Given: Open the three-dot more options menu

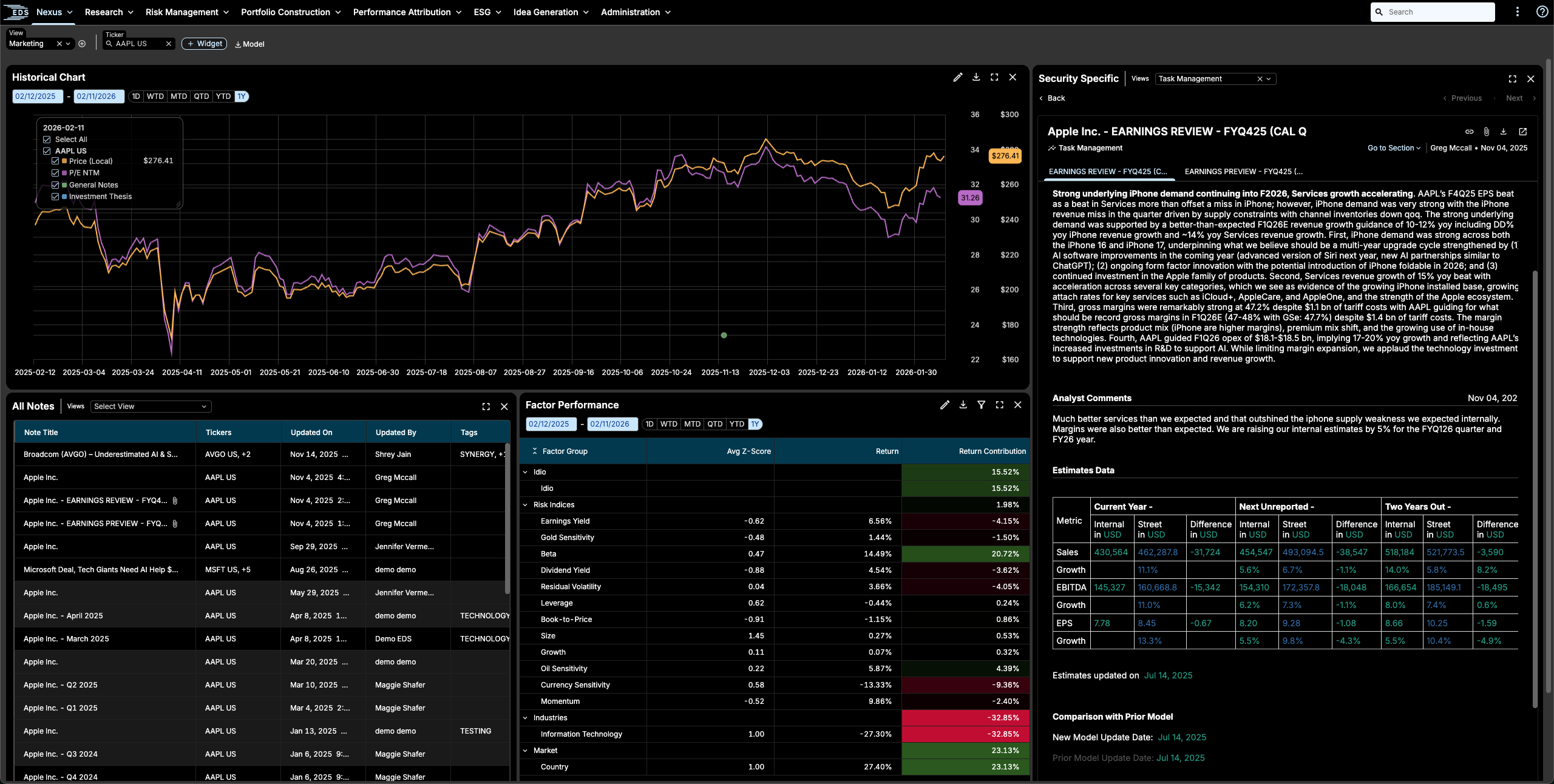Looking at the screenshot, I should pyautogui.click(x=1517, y=12).
